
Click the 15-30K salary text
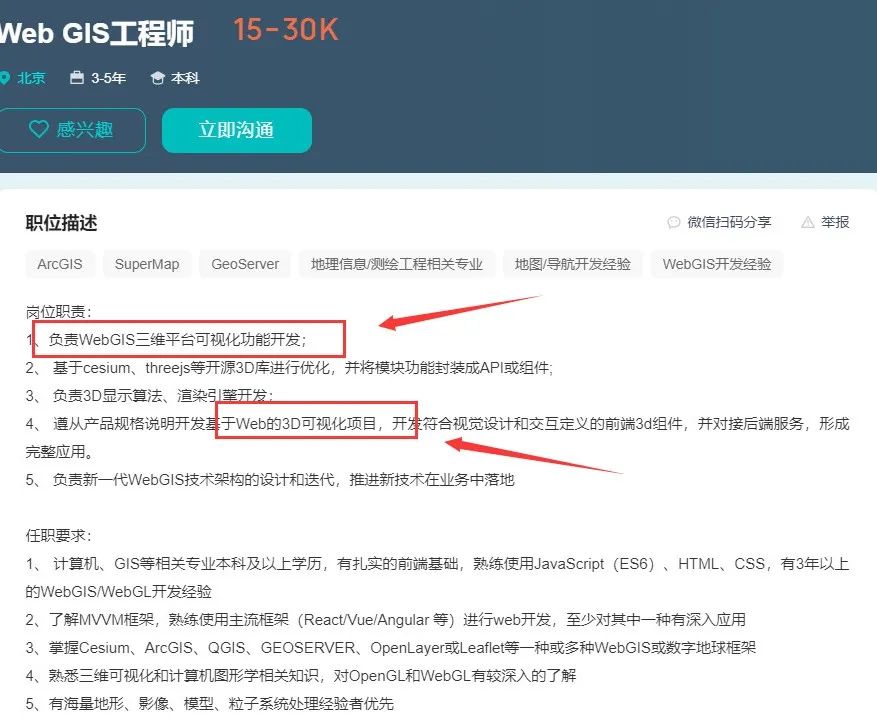pyautogui.click(x=284, y=29)
